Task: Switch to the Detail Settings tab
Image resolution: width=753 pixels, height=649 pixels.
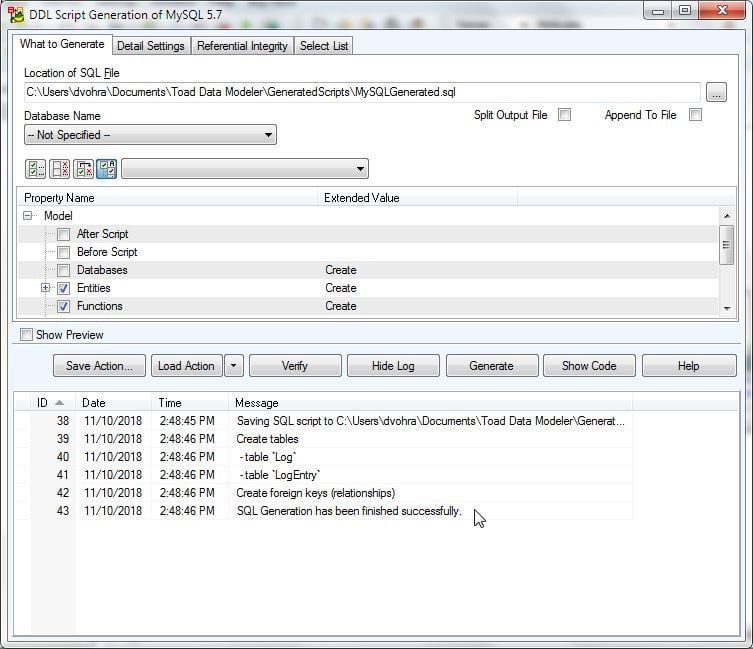Action: (151, 46)
